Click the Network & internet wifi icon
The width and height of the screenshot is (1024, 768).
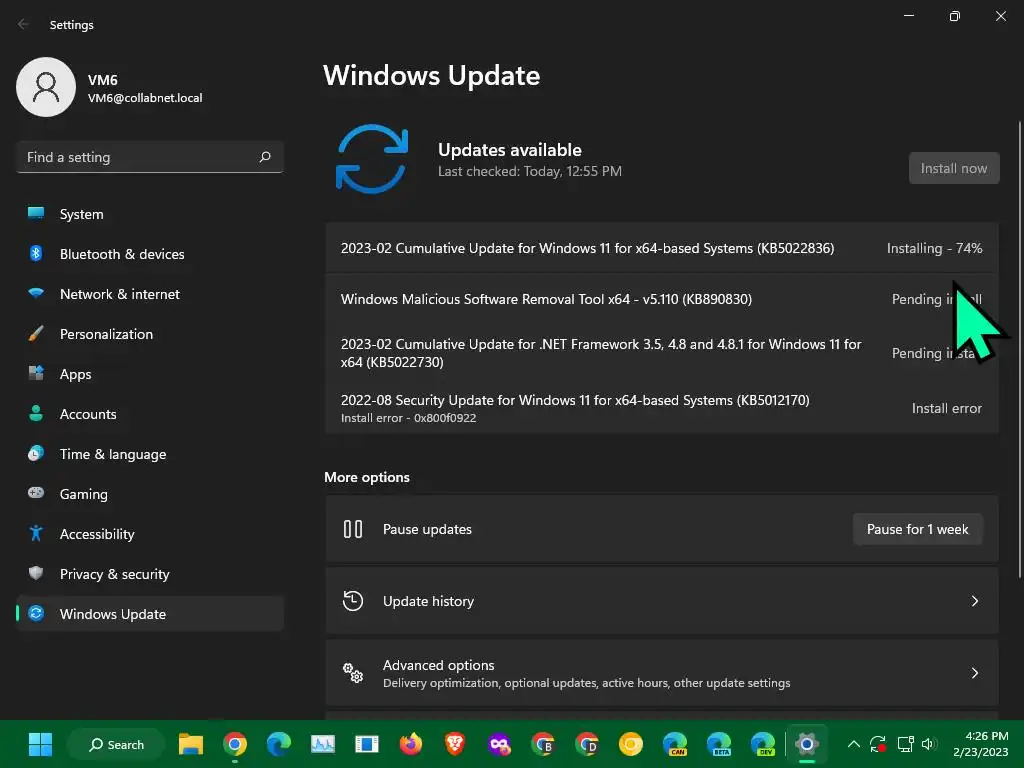point(36,293)
